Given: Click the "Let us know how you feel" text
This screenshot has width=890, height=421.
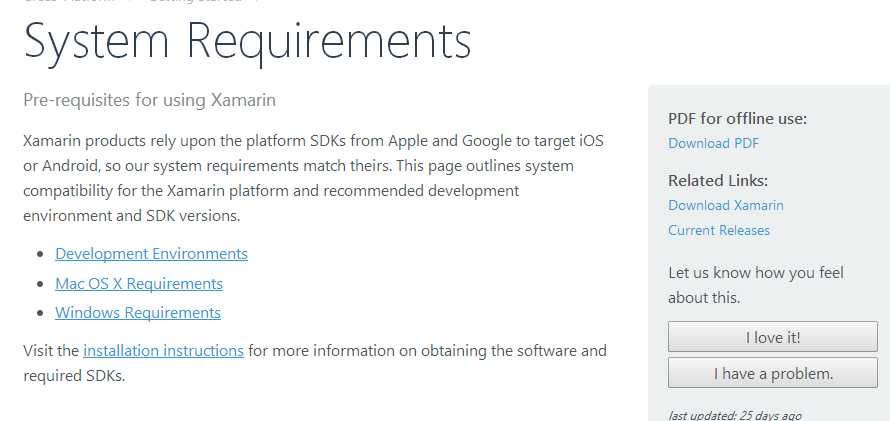Looking at the screenshot, I should coord(756,273).
